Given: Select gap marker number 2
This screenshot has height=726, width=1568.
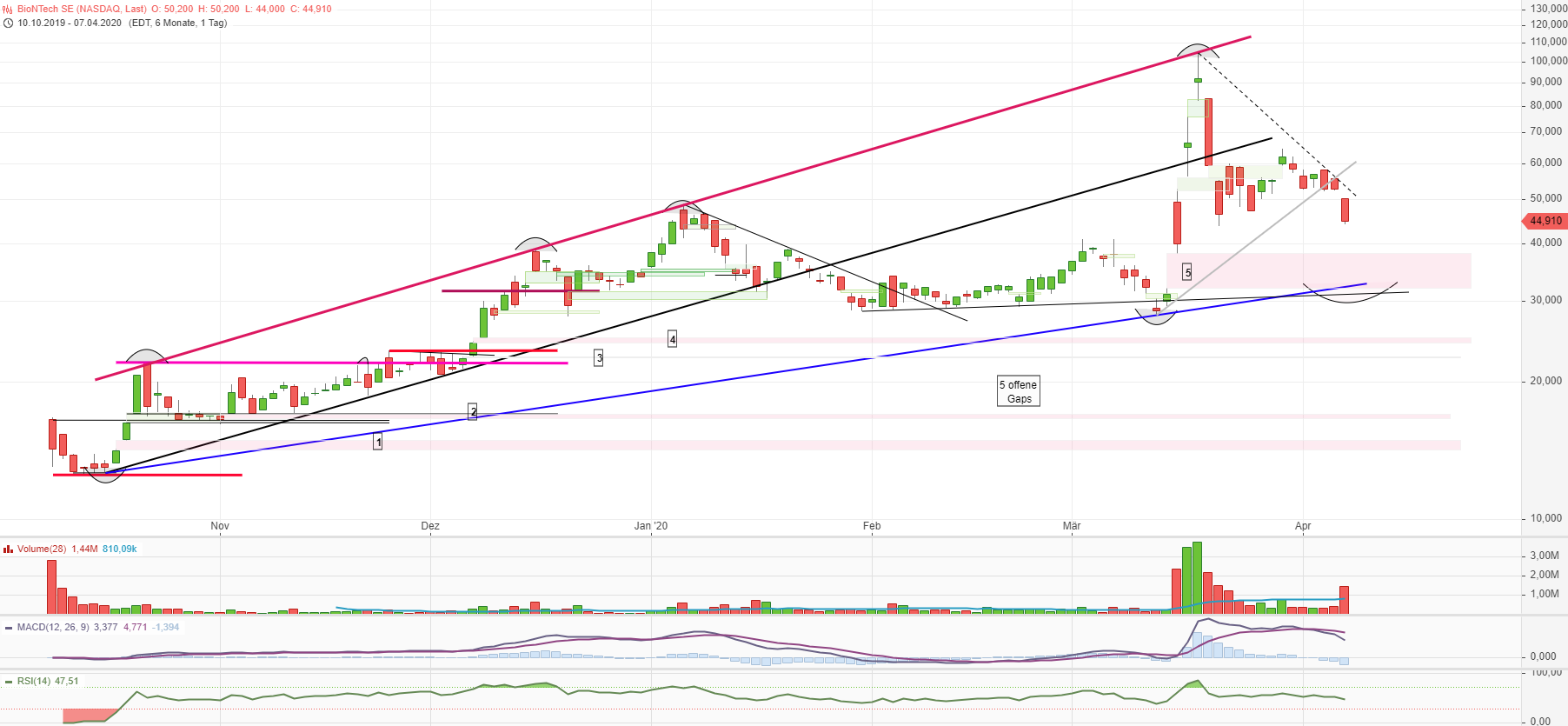Looking at the screenshot, I should coord(473,411).
